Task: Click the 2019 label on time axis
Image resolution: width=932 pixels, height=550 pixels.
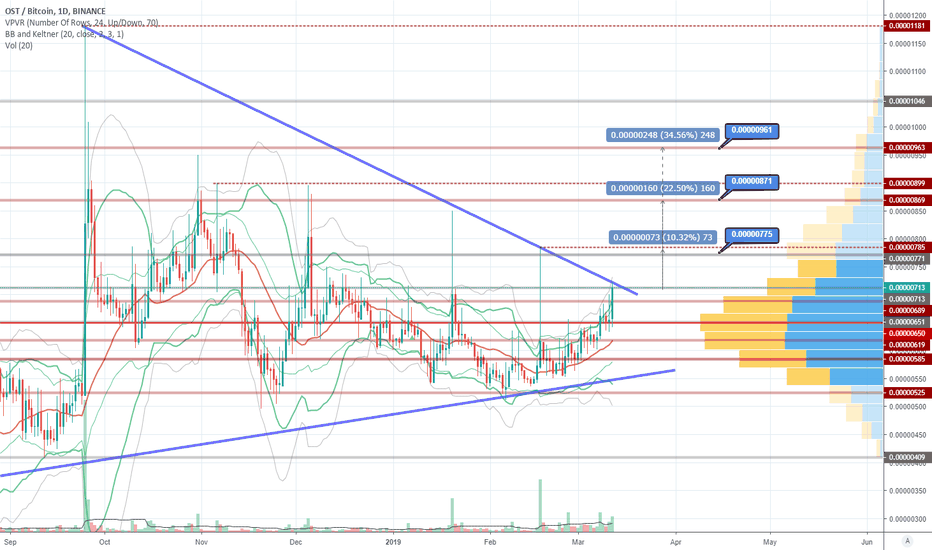Action: click(393, 542)
